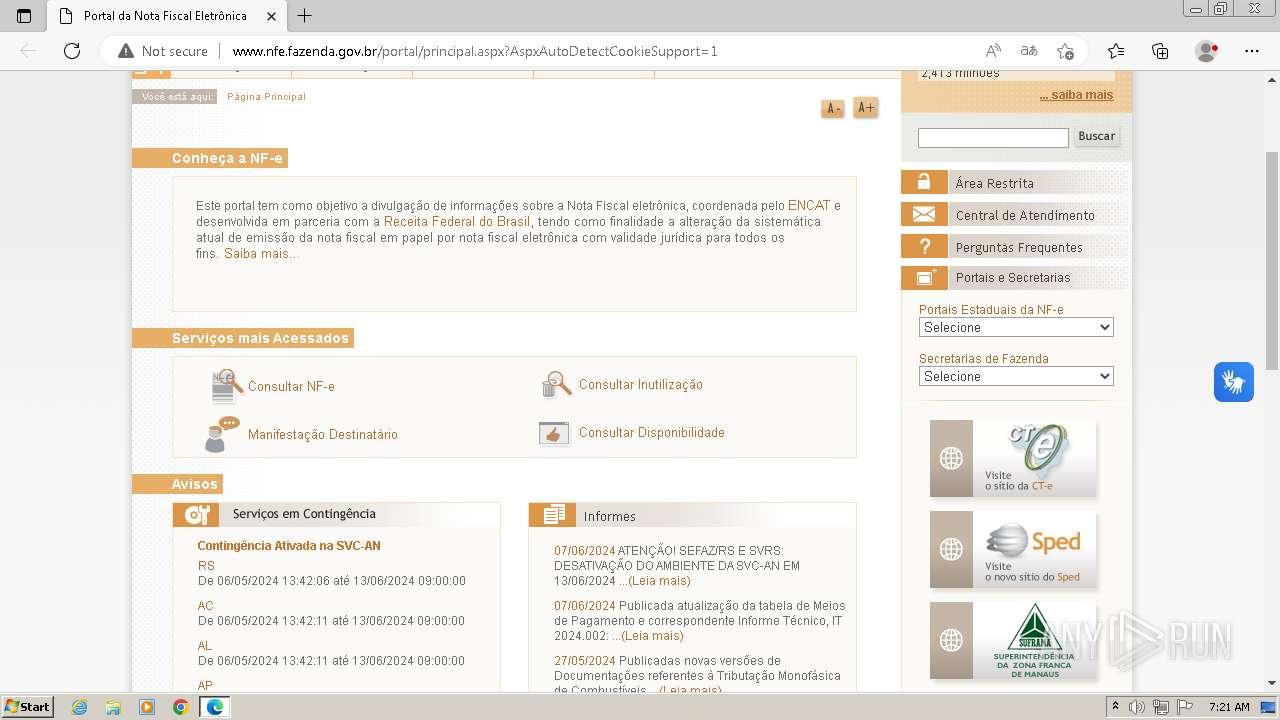Click the Informes news icon

pyautogui.click(x=552, y=514)
